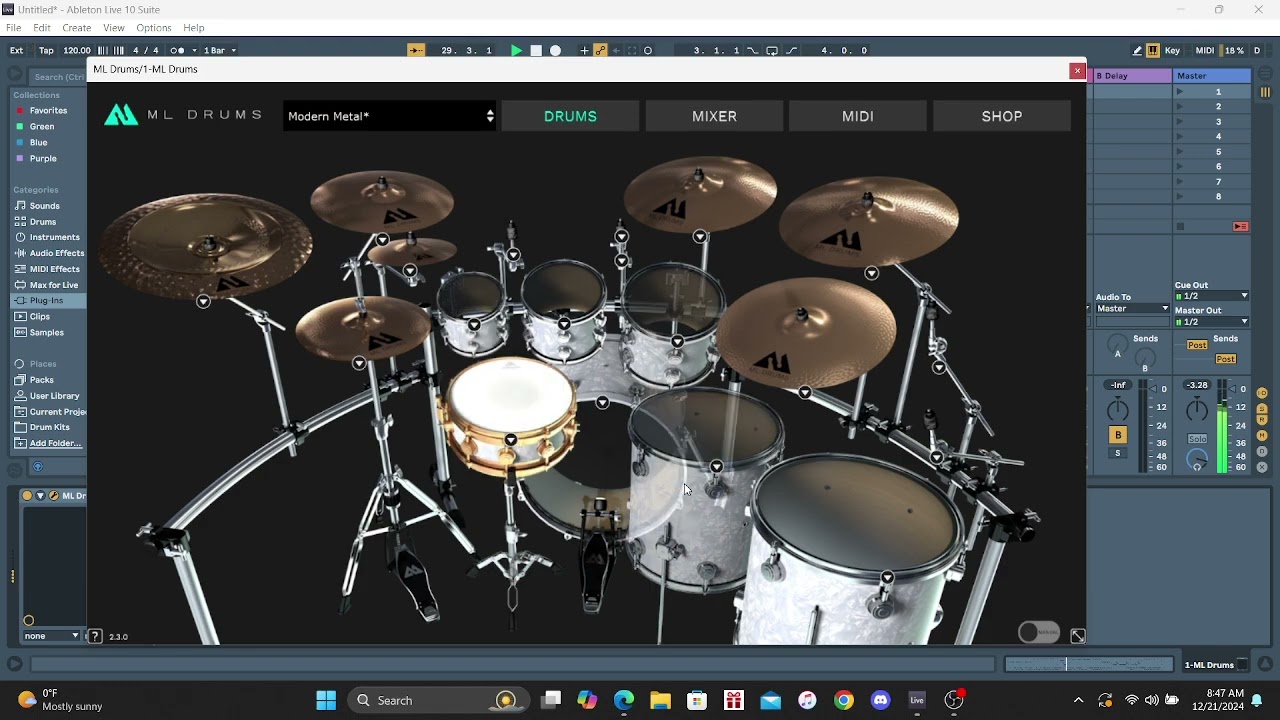
Task: Open the kick drum options arrow
Action: pos(602,402)
